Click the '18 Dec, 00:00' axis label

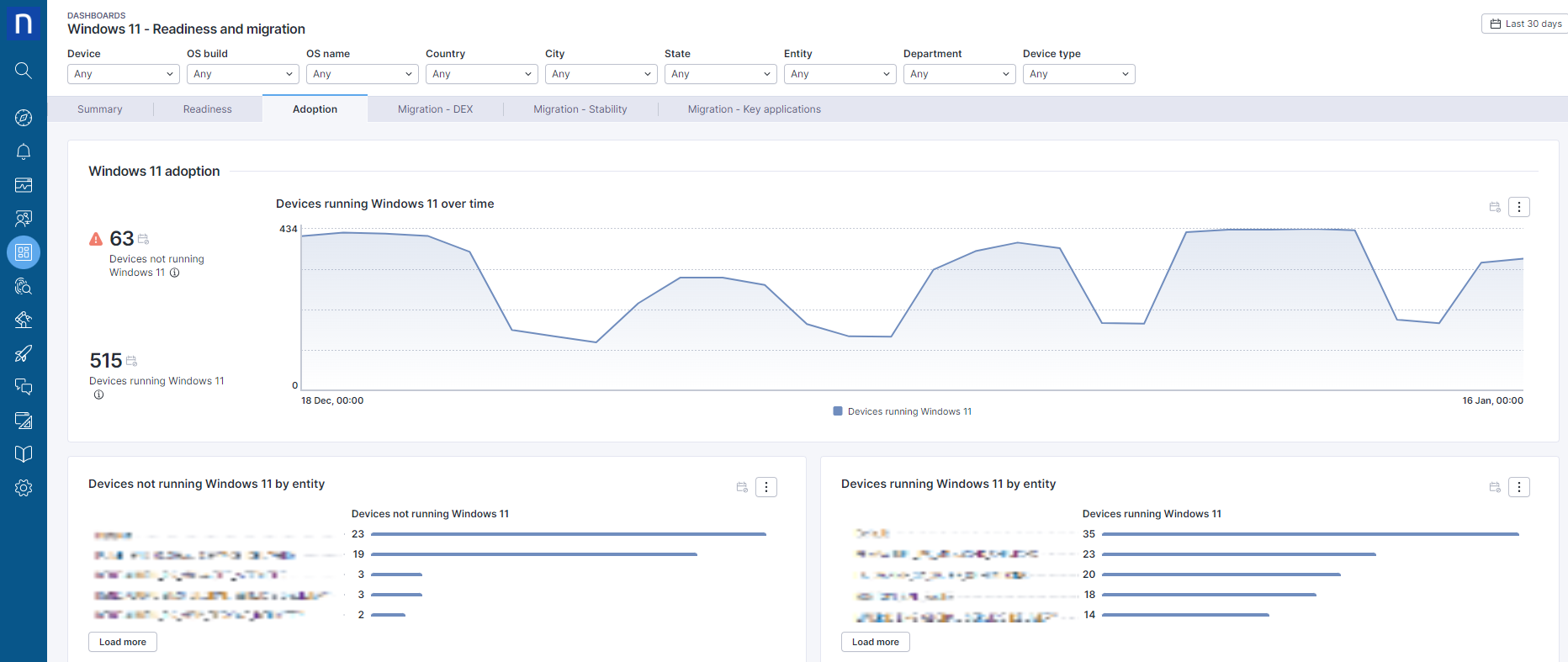[332, 400]
